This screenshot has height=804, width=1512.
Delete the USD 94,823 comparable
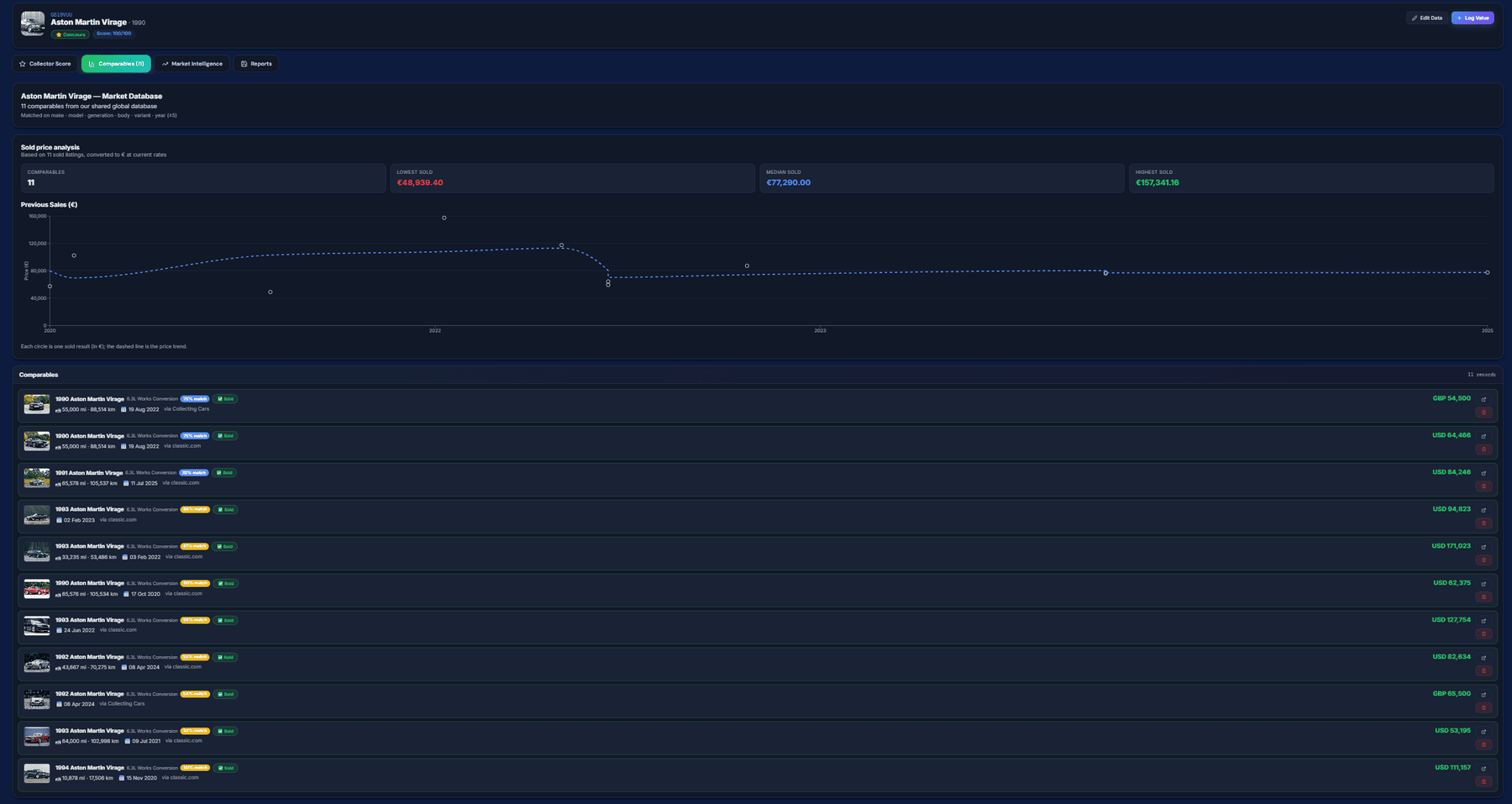1483,523
